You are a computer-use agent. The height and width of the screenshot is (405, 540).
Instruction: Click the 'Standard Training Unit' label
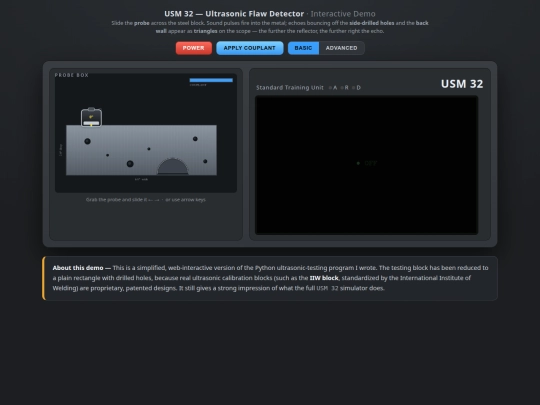290,88
